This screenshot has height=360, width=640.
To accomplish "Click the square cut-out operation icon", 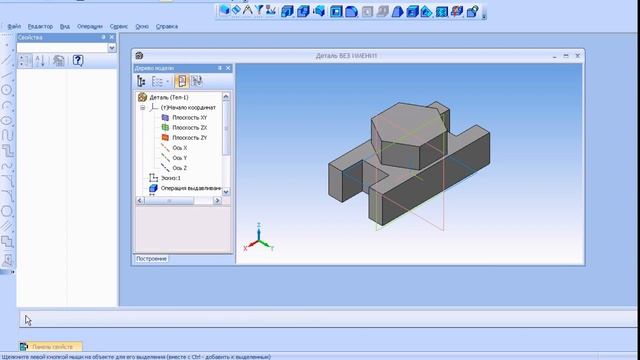I will coord(336,11).
